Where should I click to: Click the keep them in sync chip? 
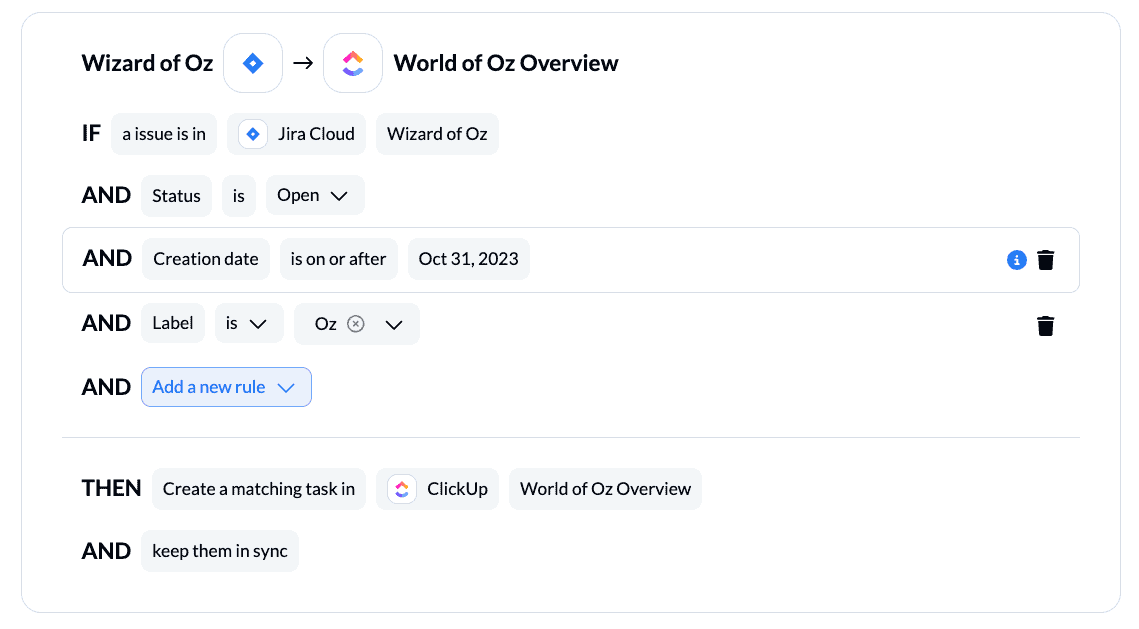pyautogui.click(x=220, y=551)
